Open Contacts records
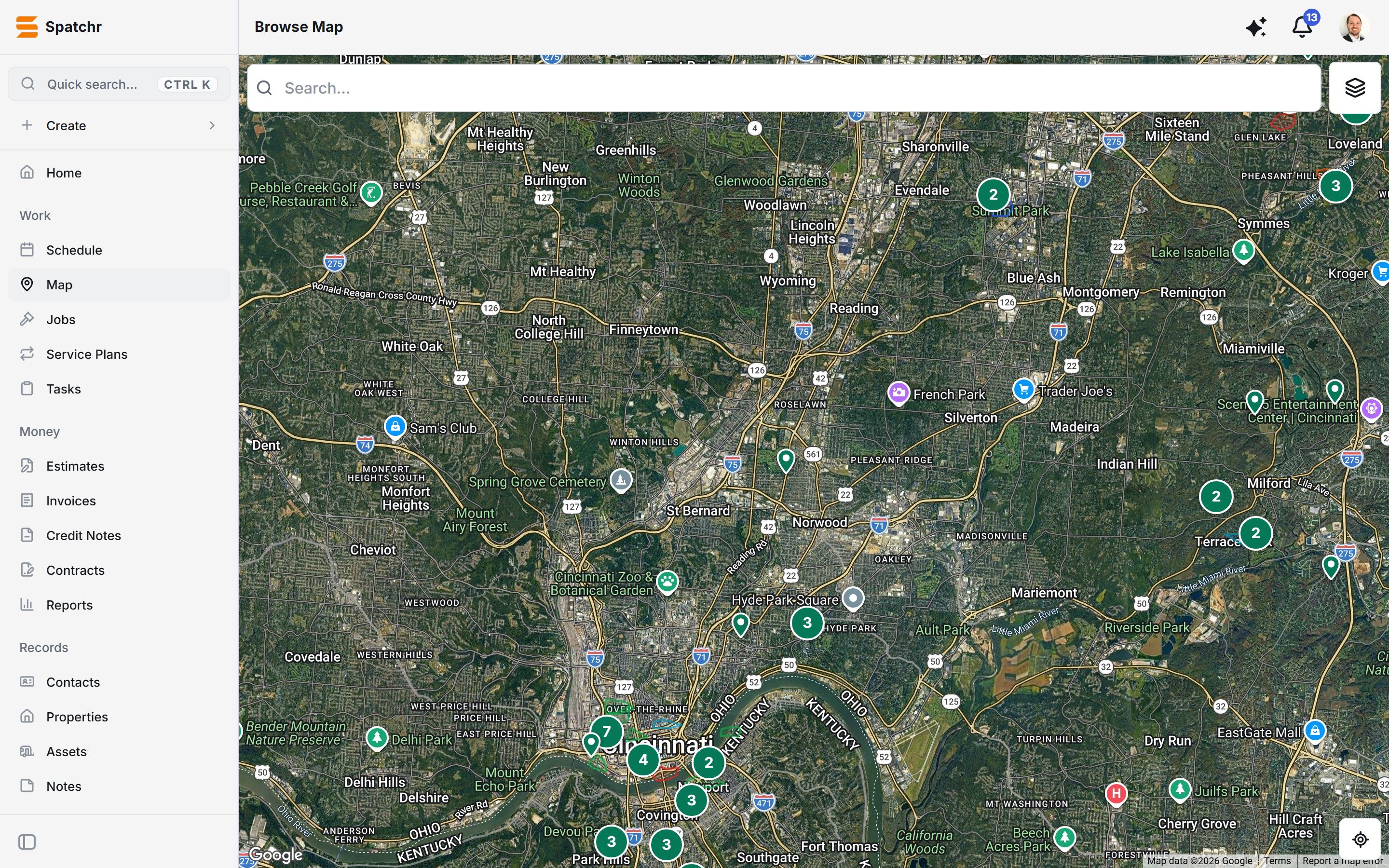Screen dimensions: 1389x868 (x=119, y=682)
